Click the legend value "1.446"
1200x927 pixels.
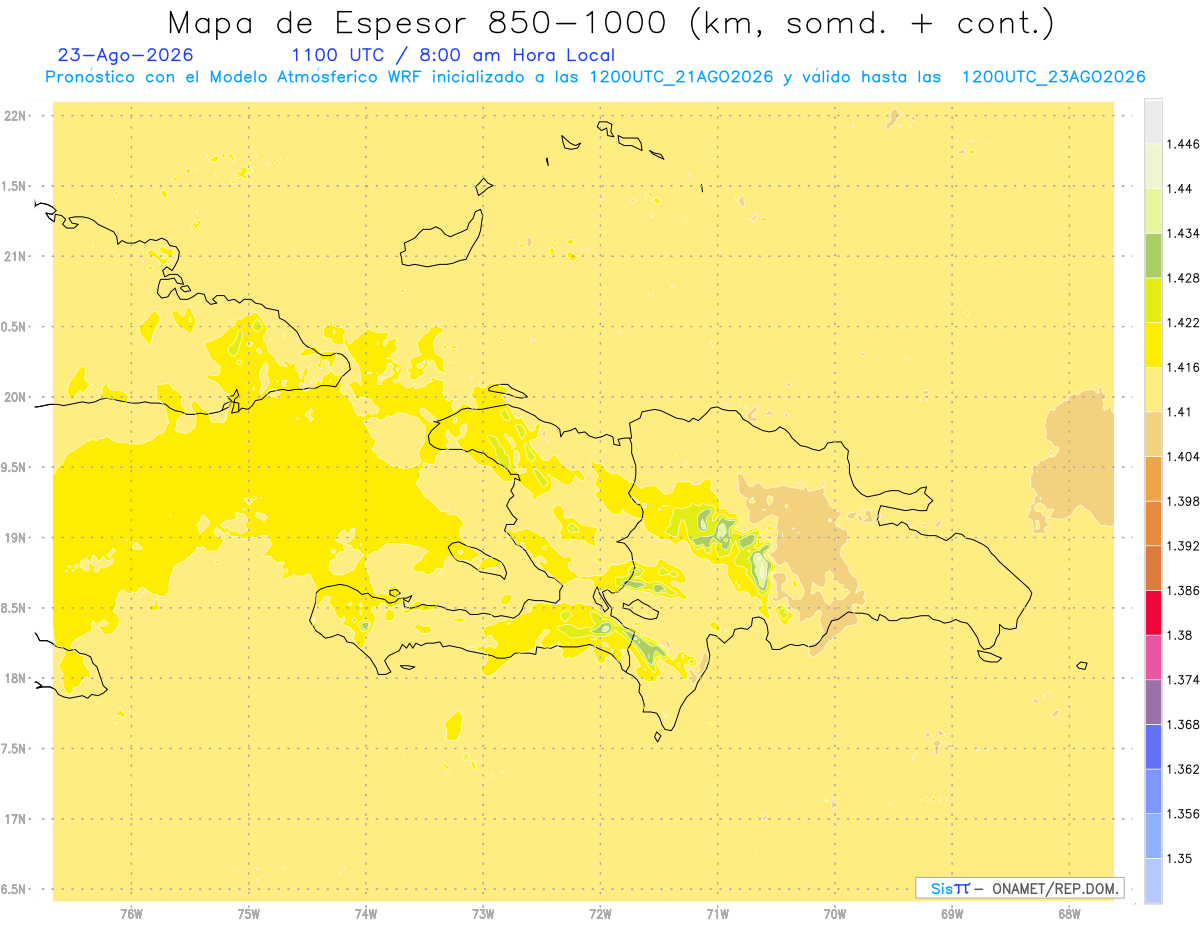pyautogui.click(x=1183, y=144)
